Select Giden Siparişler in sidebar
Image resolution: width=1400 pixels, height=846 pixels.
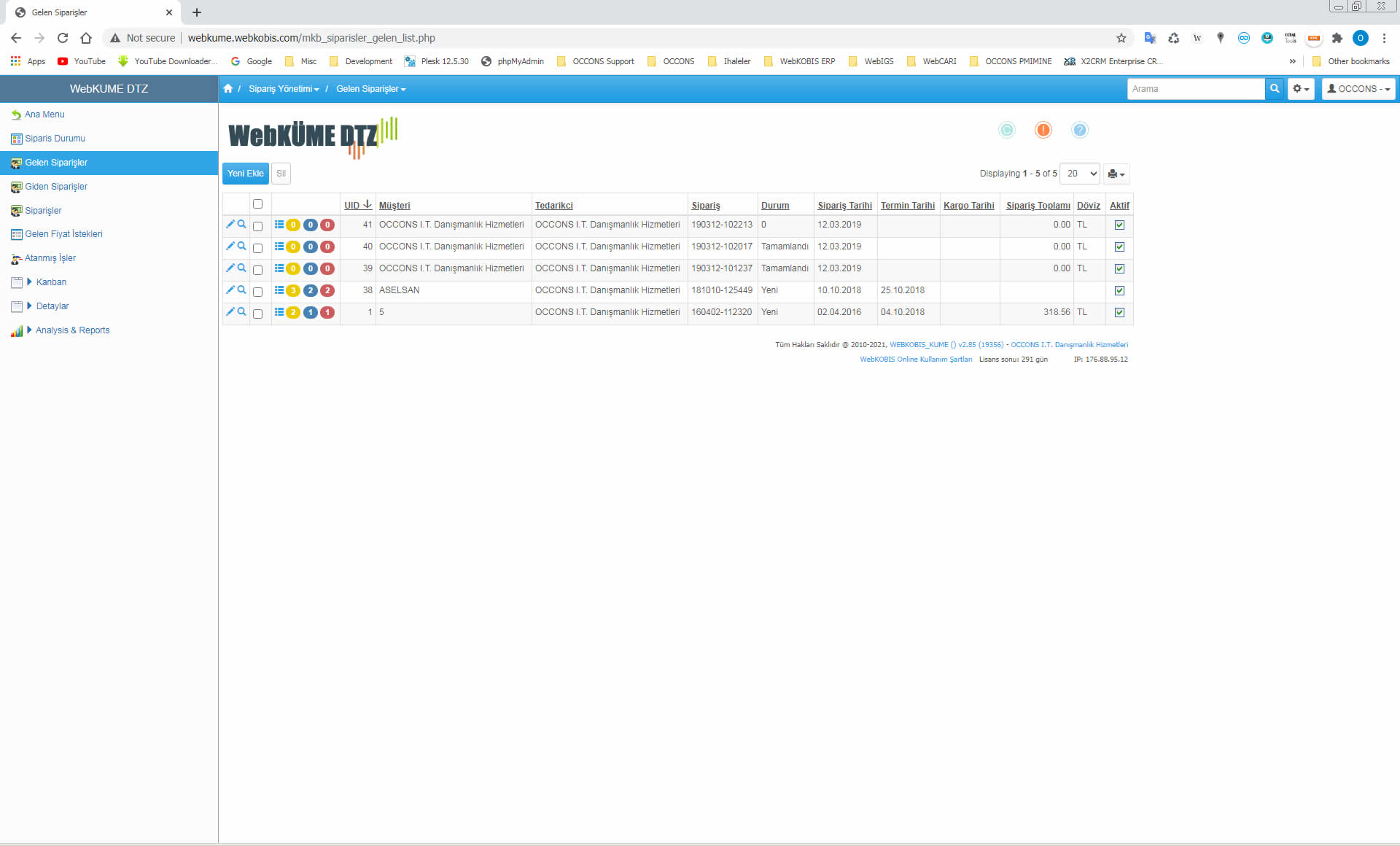point(56,187)
